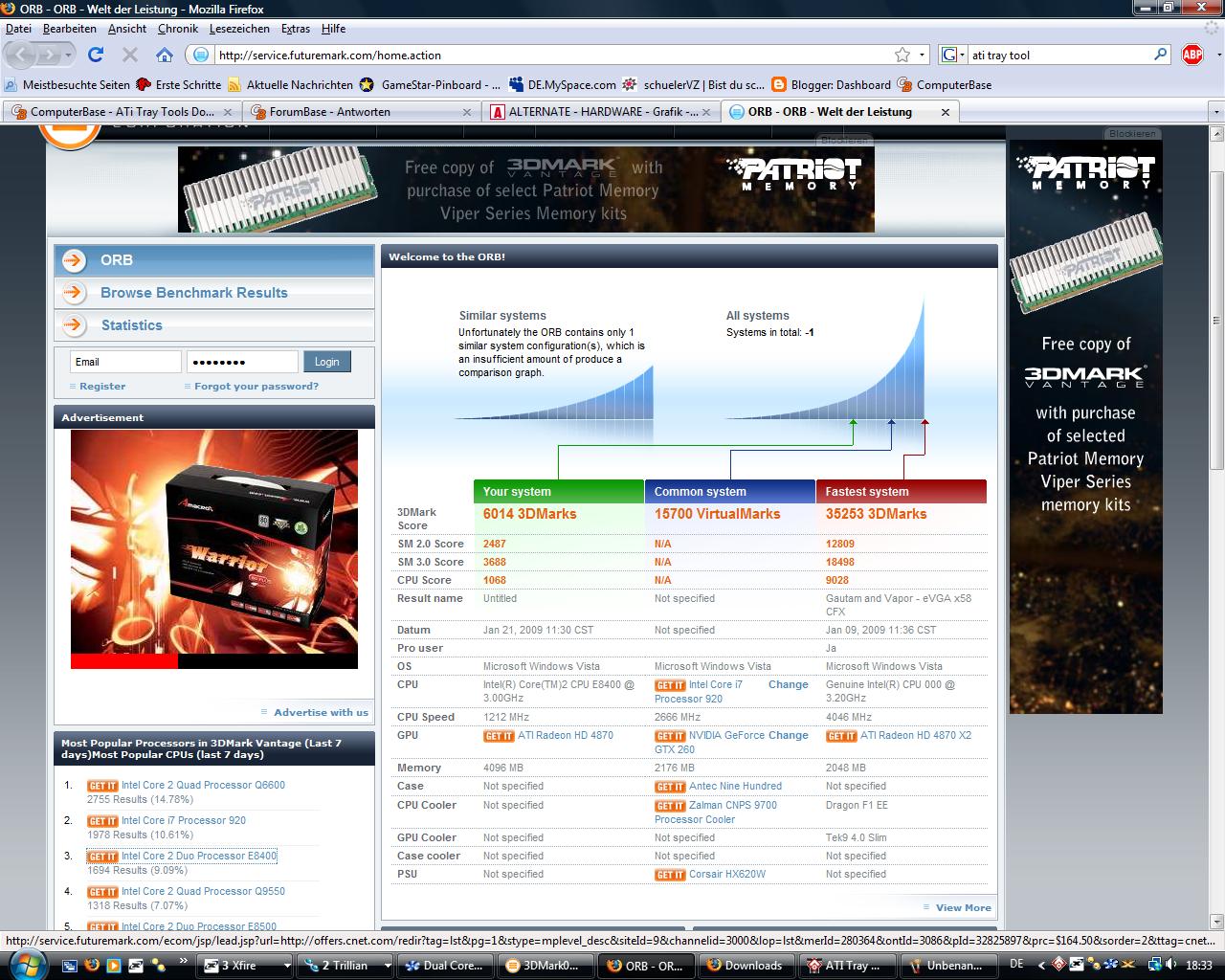Click GET IT badge for Core 2 Quad Q6600

click(x=102, y=786)
